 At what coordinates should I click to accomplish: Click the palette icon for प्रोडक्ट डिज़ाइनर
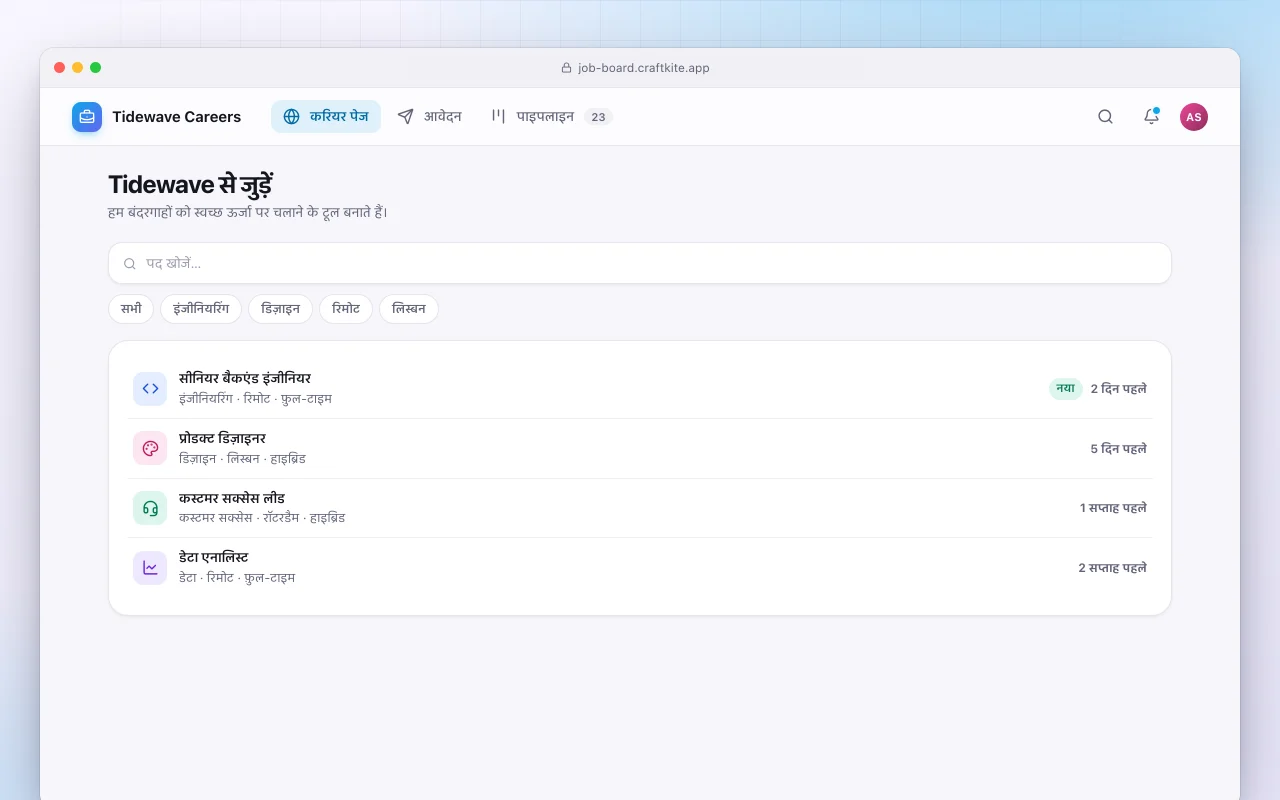tap(150, 448)
